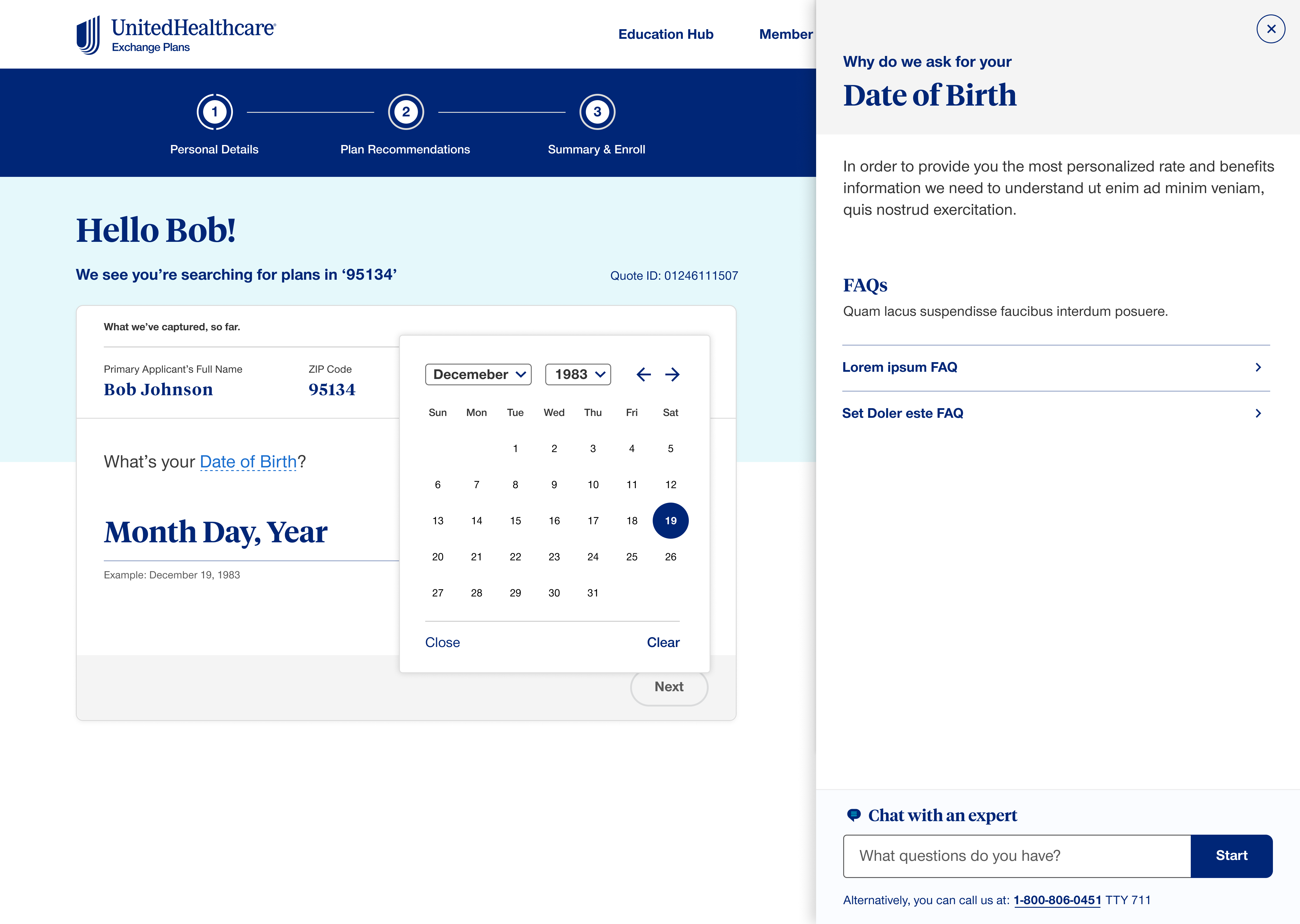Select day 25 in the calendar
This screenshot has width=1300, height=924.
pyautogui.click(x=632, y=557)
